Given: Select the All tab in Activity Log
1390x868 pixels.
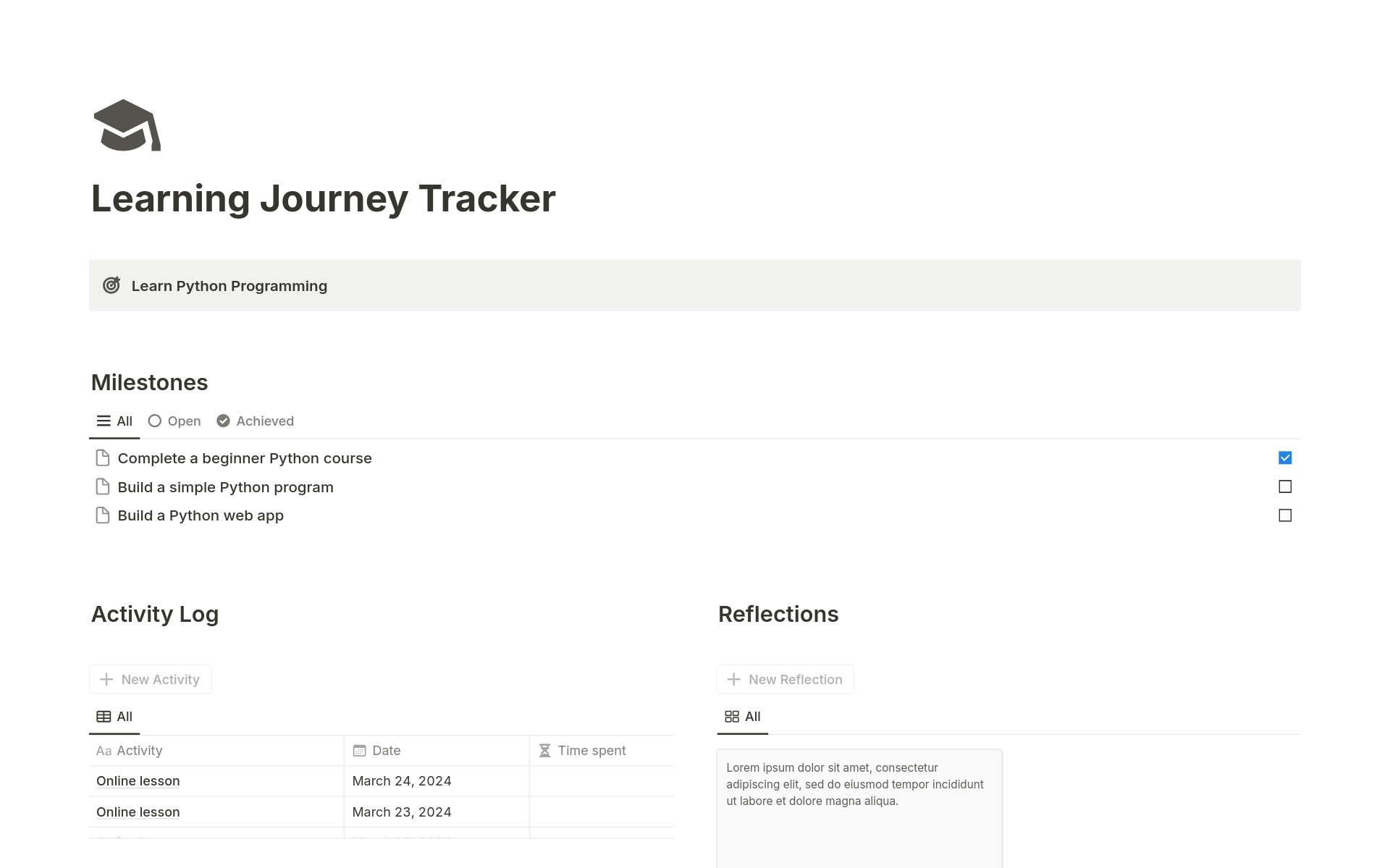Looking at the screenshot, I should (x=114, y=716).
